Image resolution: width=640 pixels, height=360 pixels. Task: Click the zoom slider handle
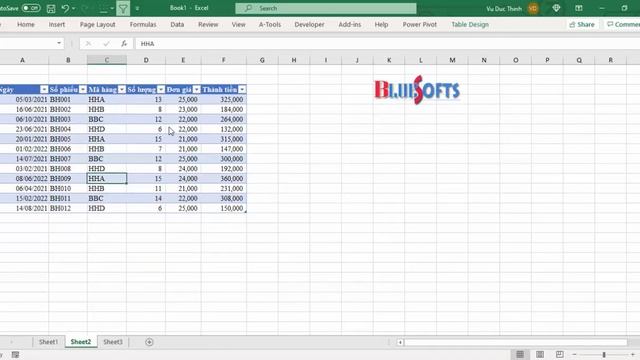click(x=604, y=355)
